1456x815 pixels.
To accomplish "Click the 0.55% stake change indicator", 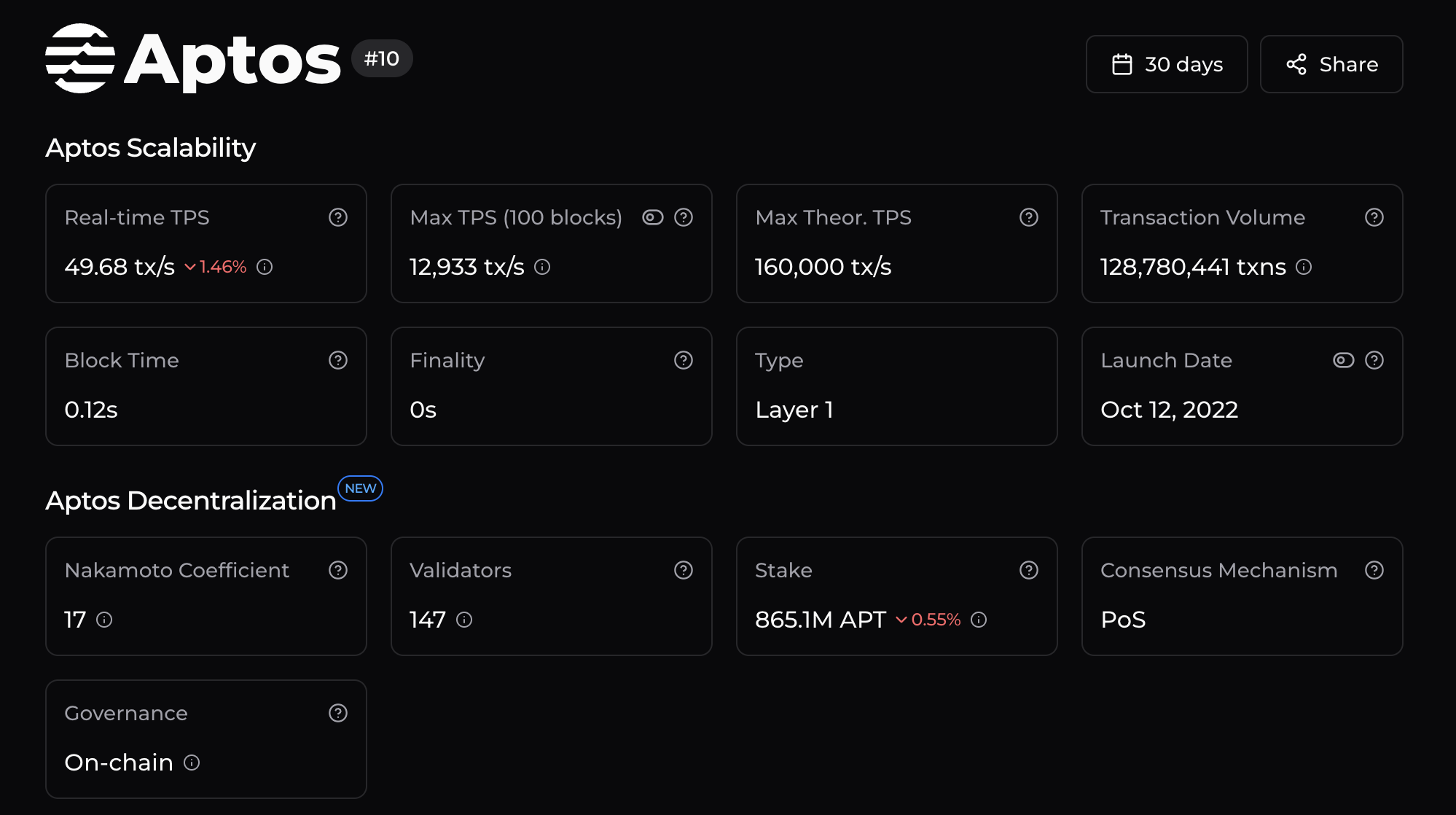I will (928, 620).
